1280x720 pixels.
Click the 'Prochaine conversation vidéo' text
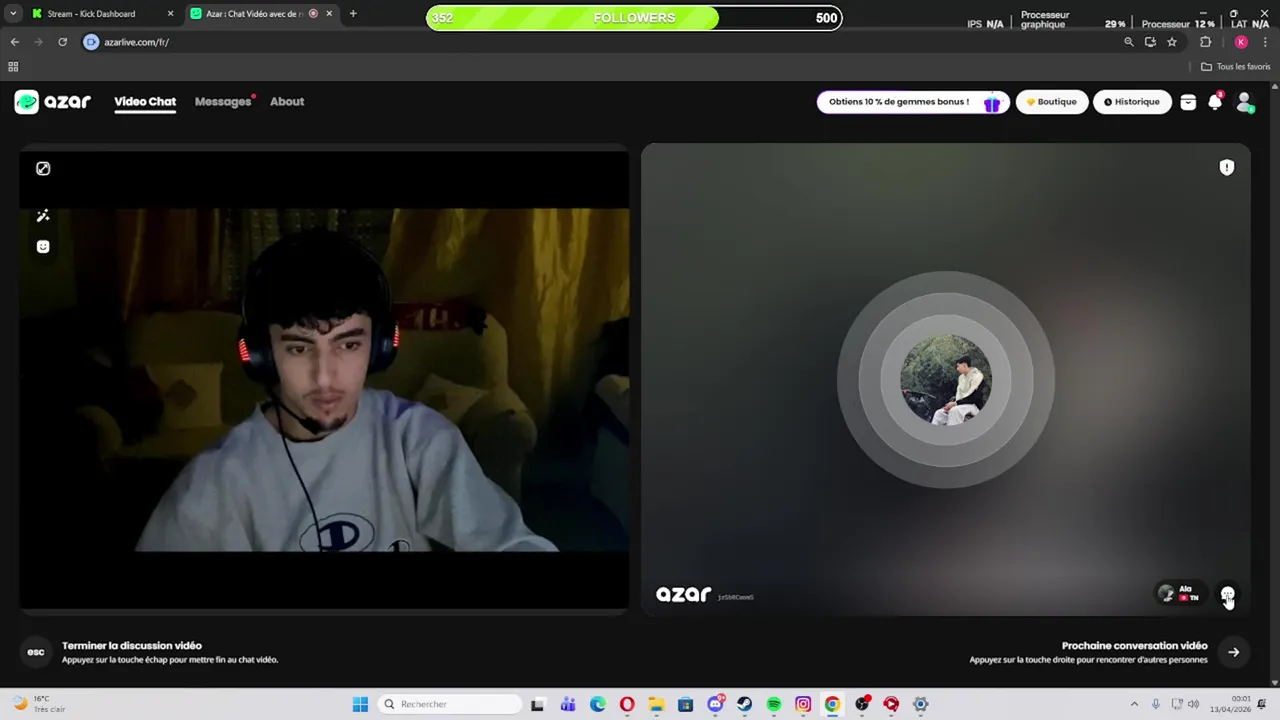[x=1134, y=646]
